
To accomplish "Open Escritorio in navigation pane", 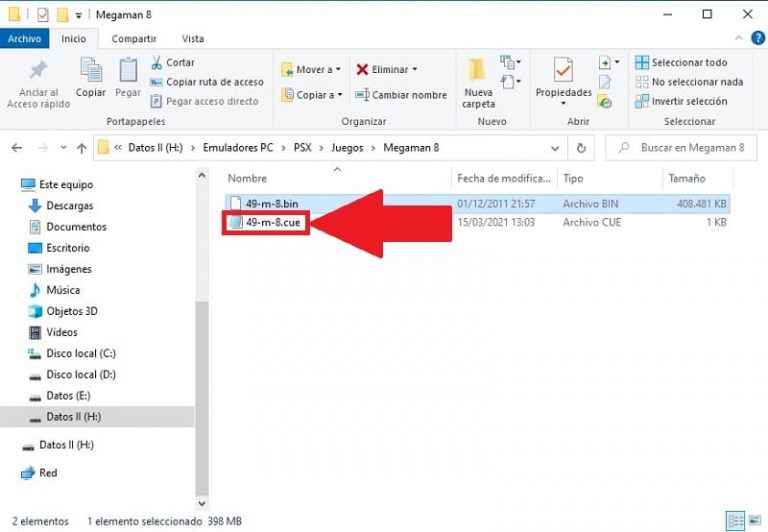I will (x=59, y=248).
